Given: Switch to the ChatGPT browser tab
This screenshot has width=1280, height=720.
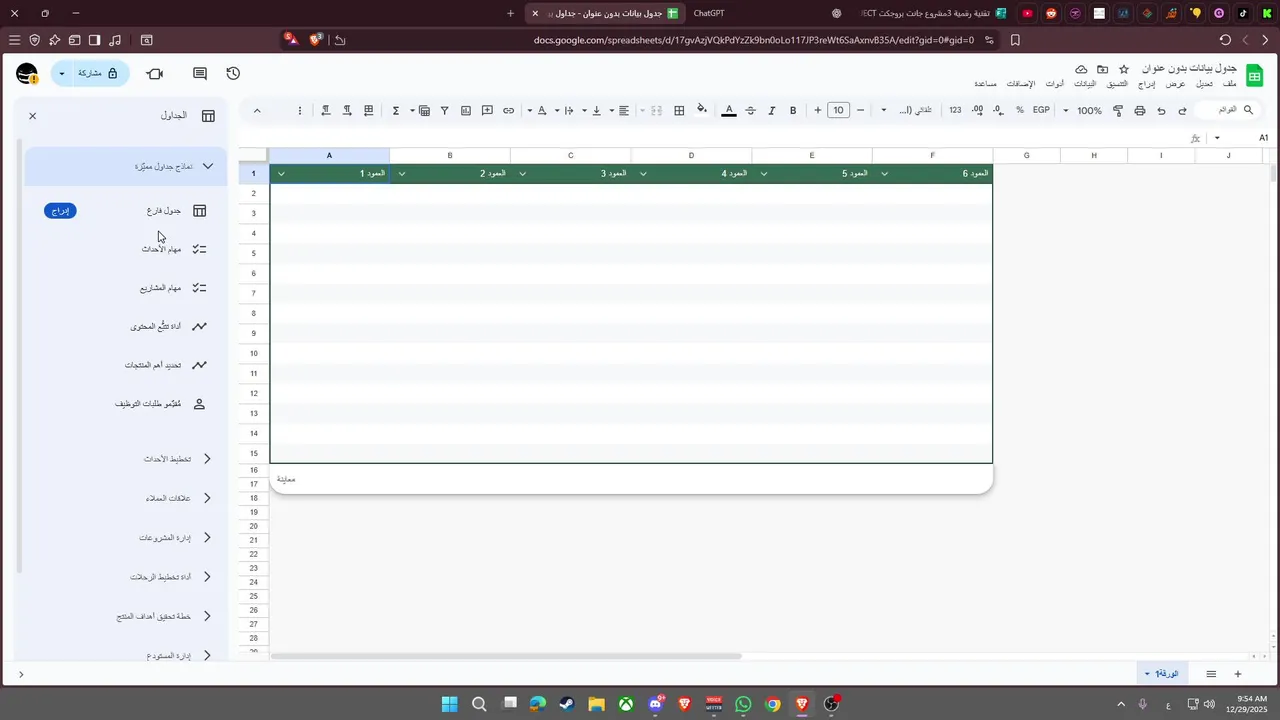Looking at the screenshot, I should pos(709,13).
